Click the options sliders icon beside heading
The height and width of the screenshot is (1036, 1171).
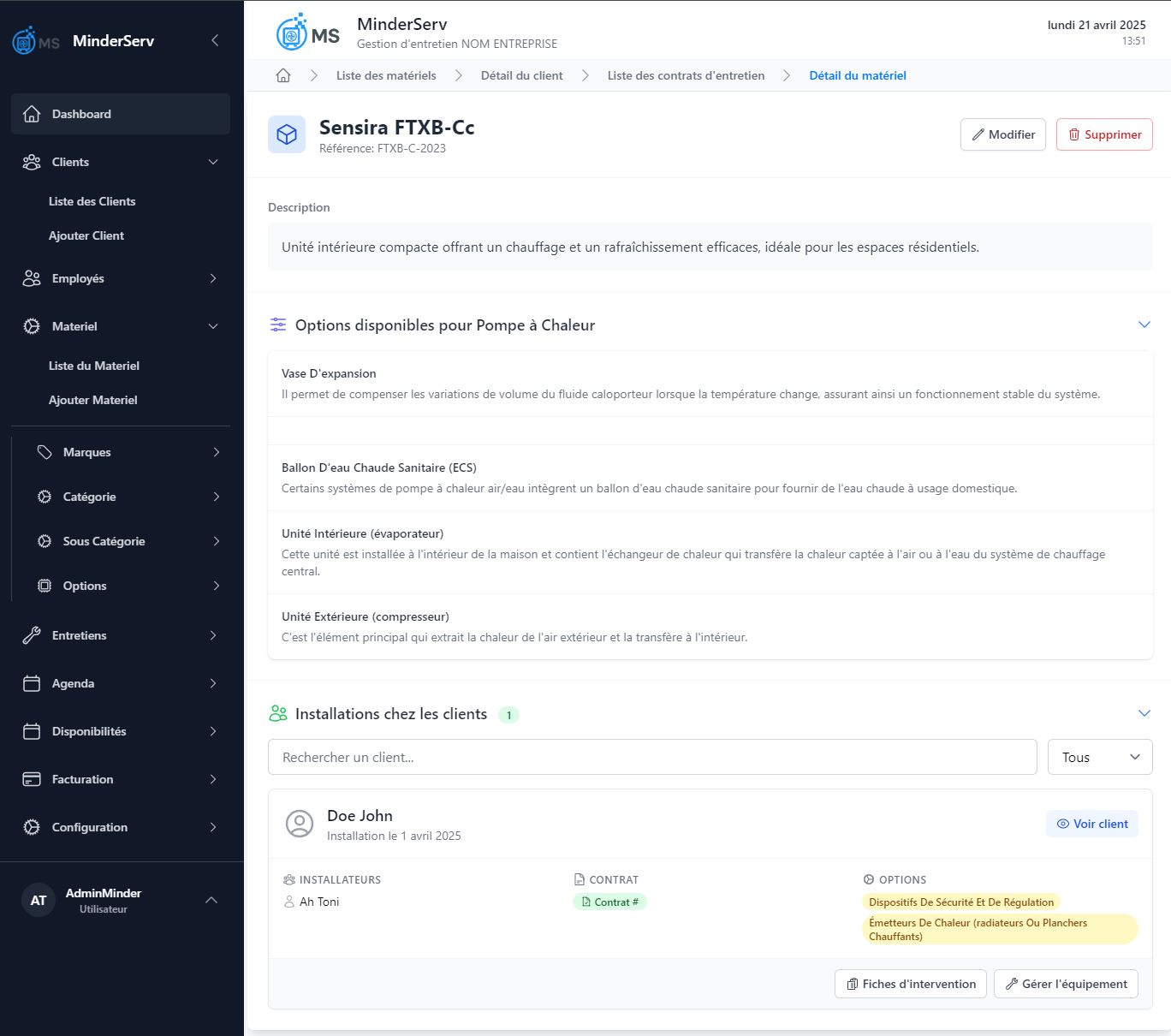(x=278, y=324)
